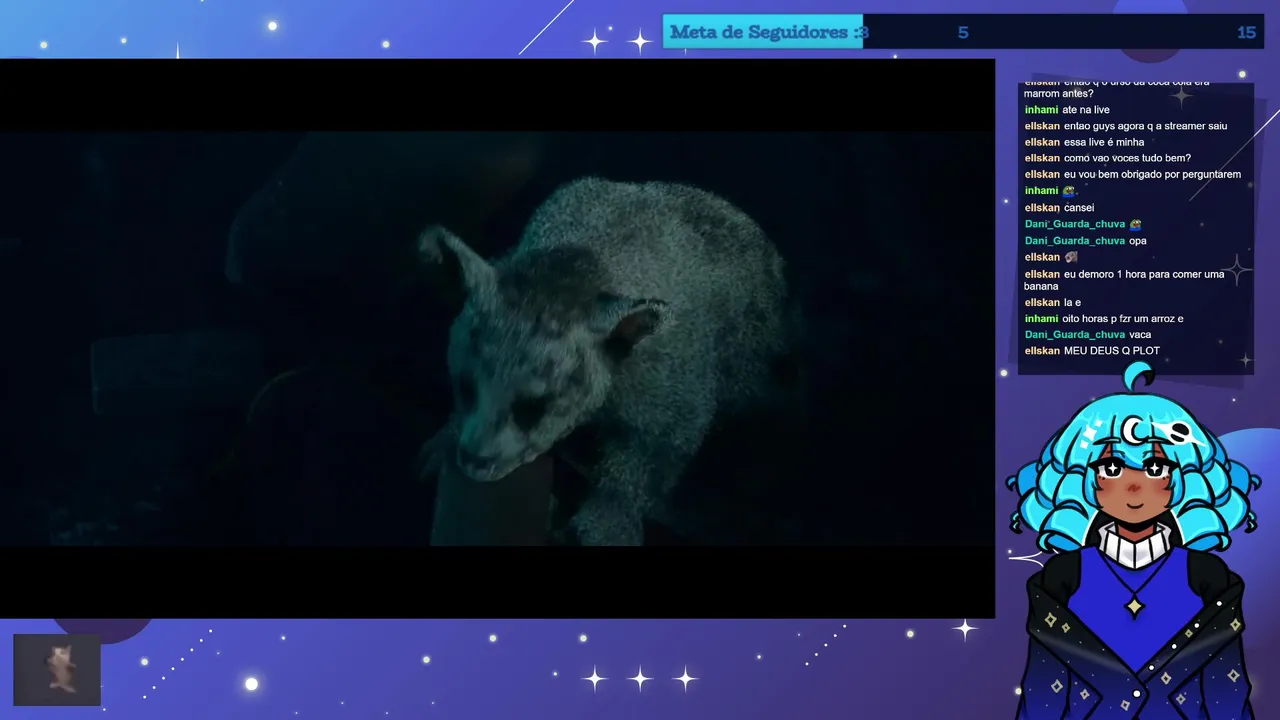Click message 'essa live é minha'
The width and height of the screenshot is (1280, 720).
[x=1104, y=142]
